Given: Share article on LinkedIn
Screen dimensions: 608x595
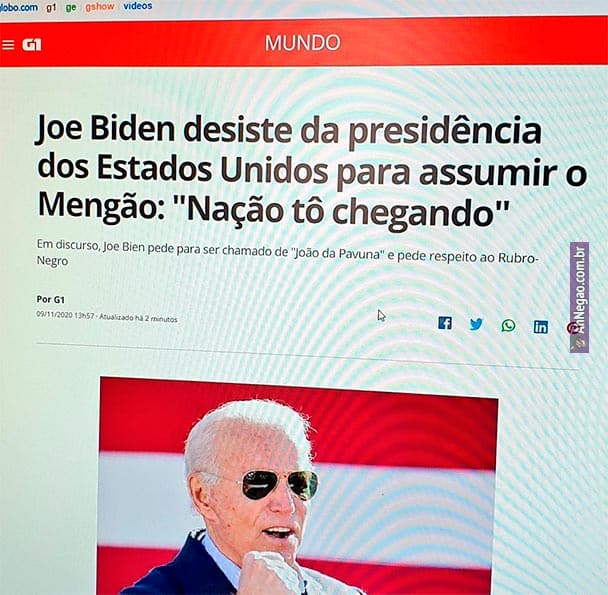Looking at the screenshot, I should (x=541, y=327).
